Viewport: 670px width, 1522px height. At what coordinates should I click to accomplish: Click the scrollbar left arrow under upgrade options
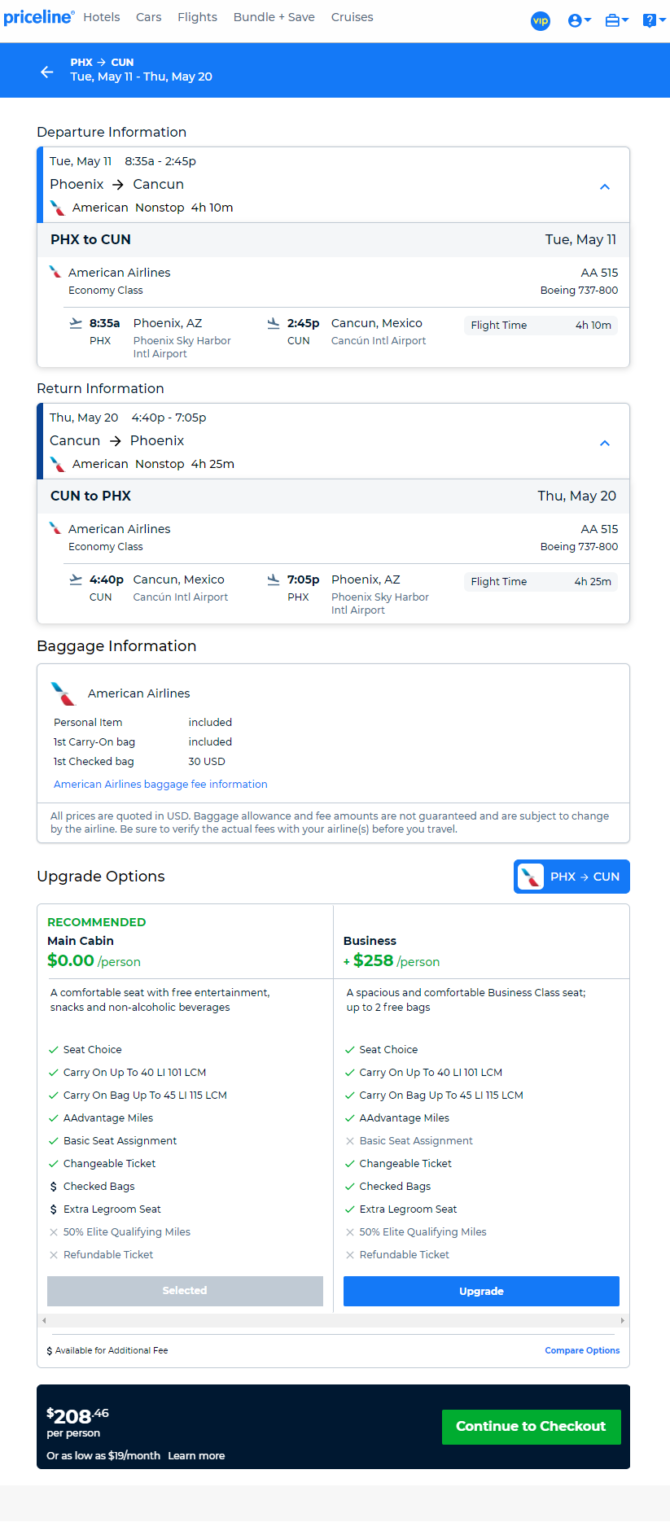tap(43, 1321)
